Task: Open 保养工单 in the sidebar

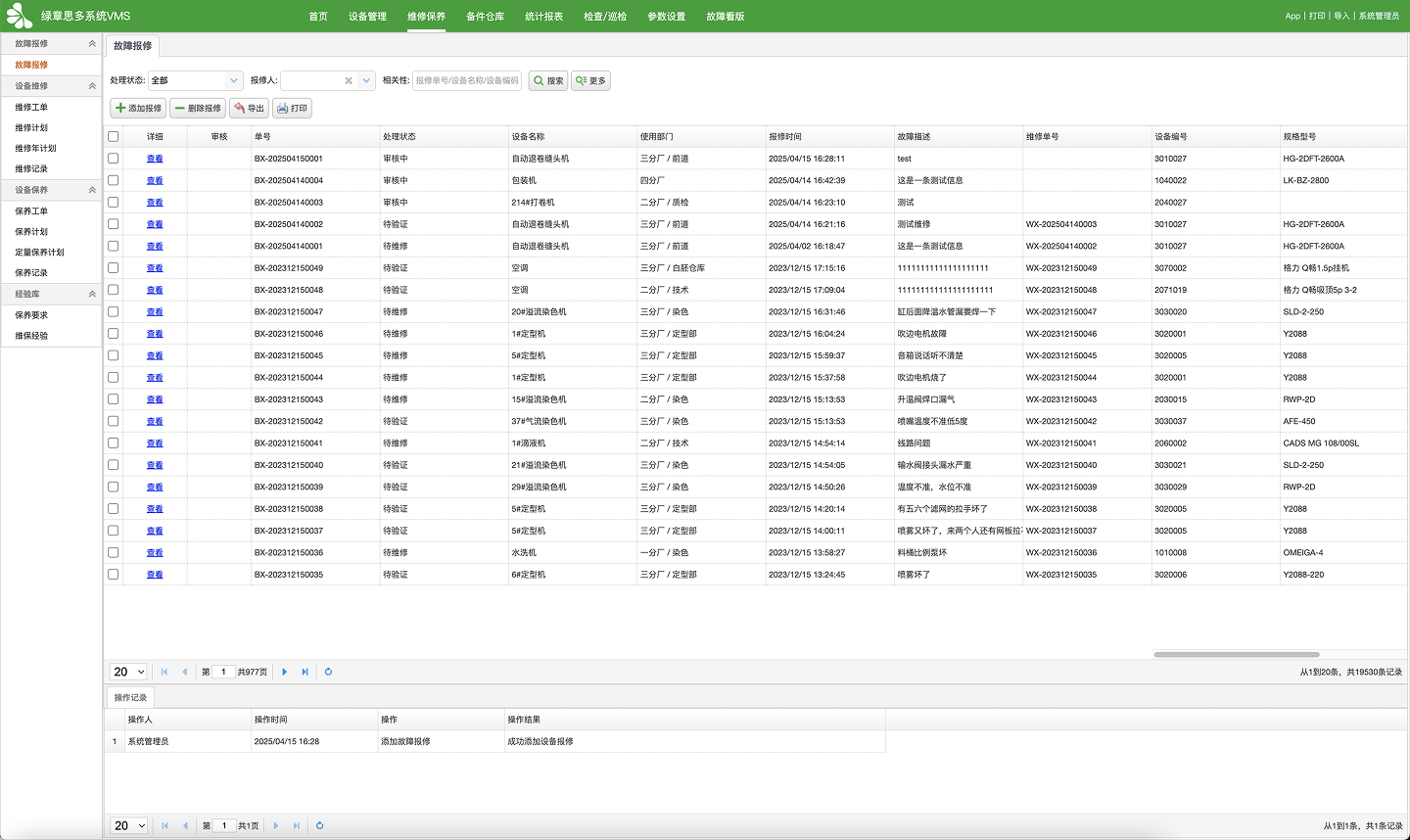Action: tap(31, 211)
